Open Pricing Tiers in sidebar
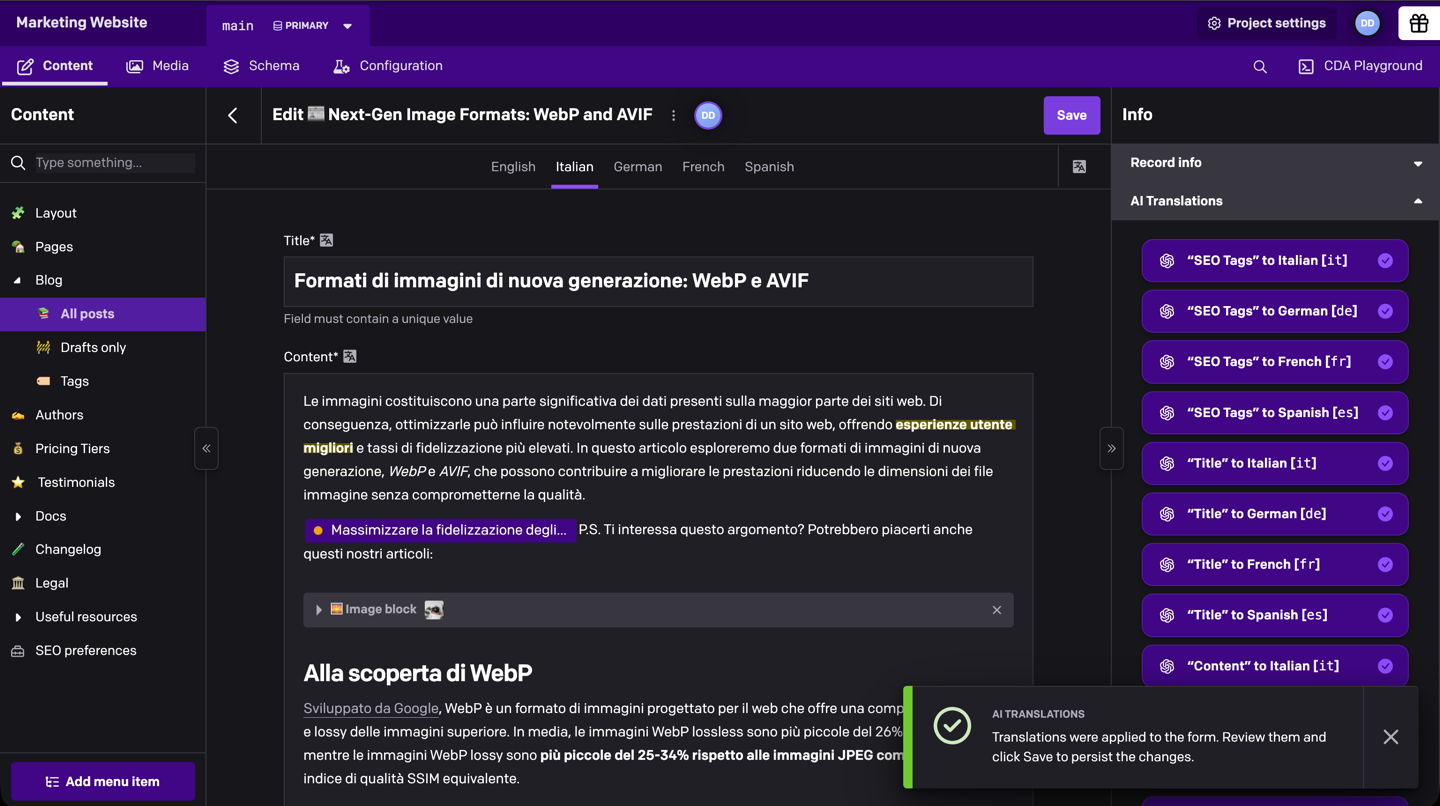Screen dimensions: 1440x806 tap(72, 449)
